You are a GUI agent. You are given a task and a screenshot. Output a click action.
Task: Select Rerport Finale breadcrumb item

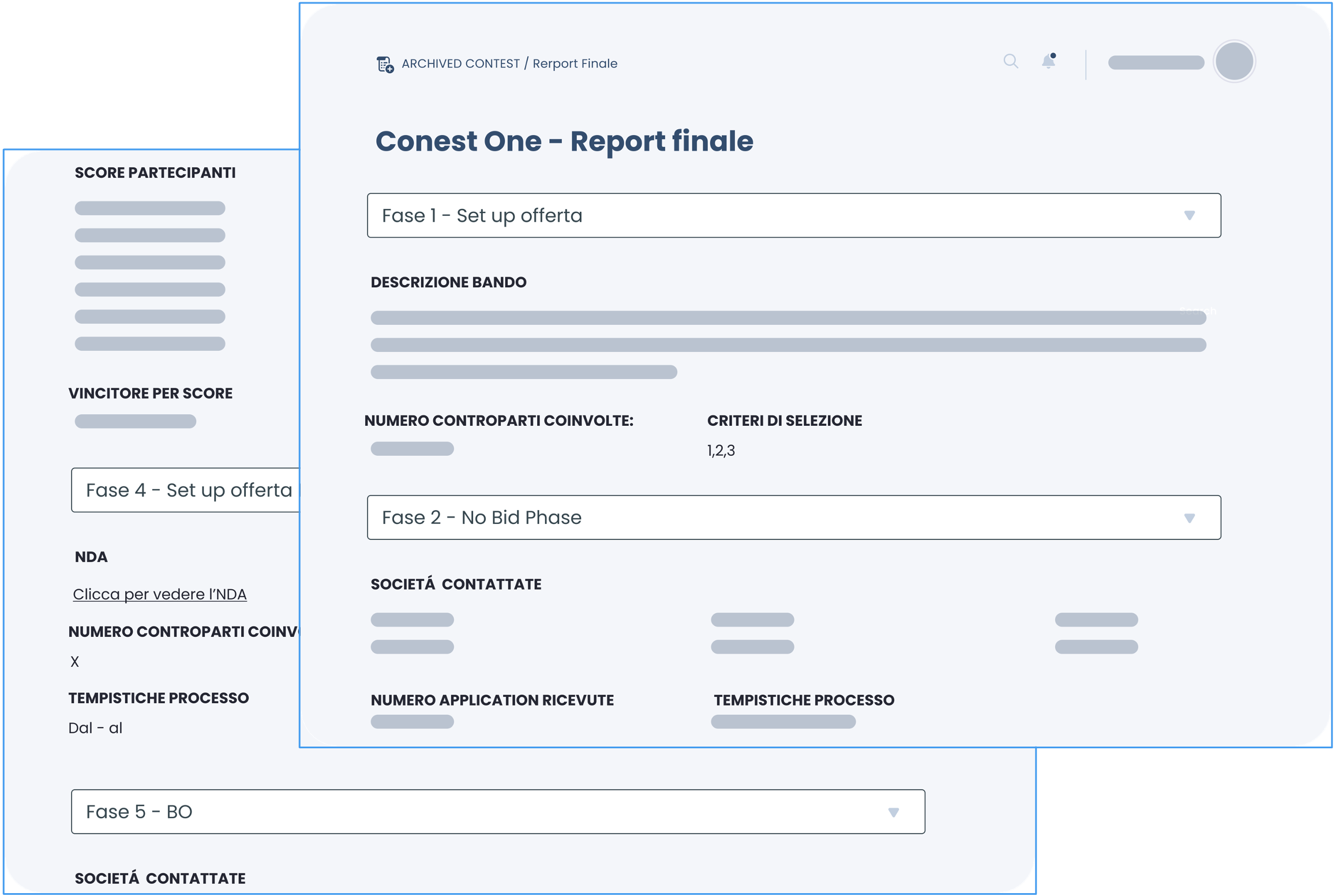click(x=575, y=64)
